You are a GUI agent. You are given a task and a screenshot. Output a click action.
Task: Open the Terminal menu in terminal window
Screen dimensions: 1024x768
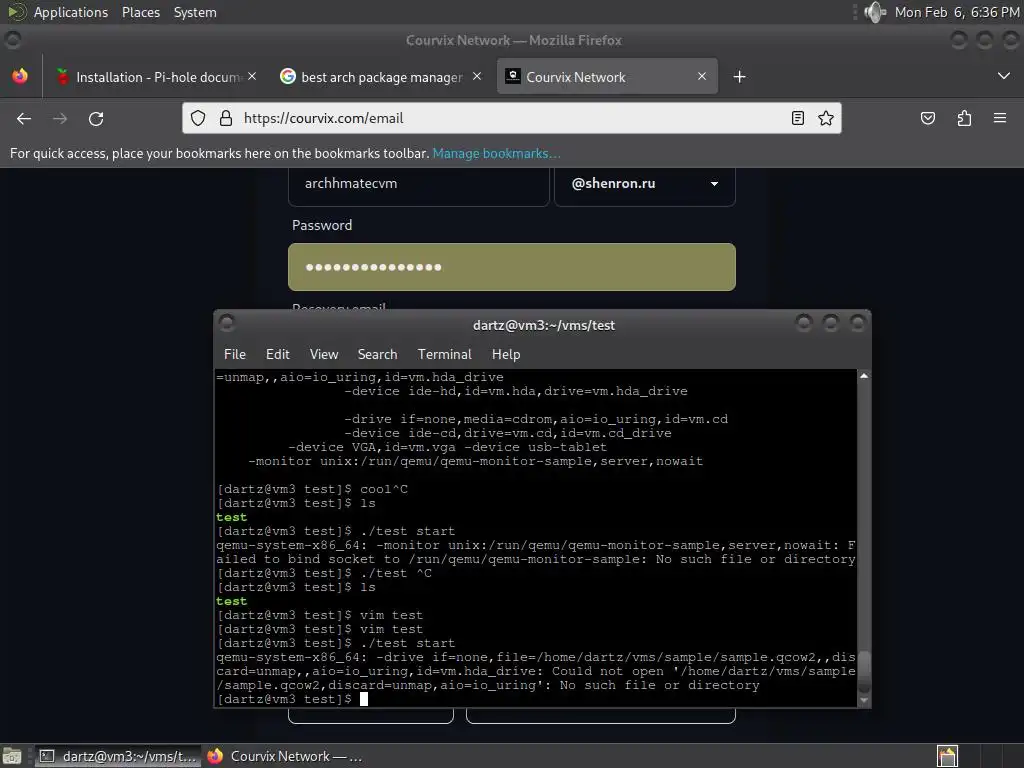click(445, 354)
